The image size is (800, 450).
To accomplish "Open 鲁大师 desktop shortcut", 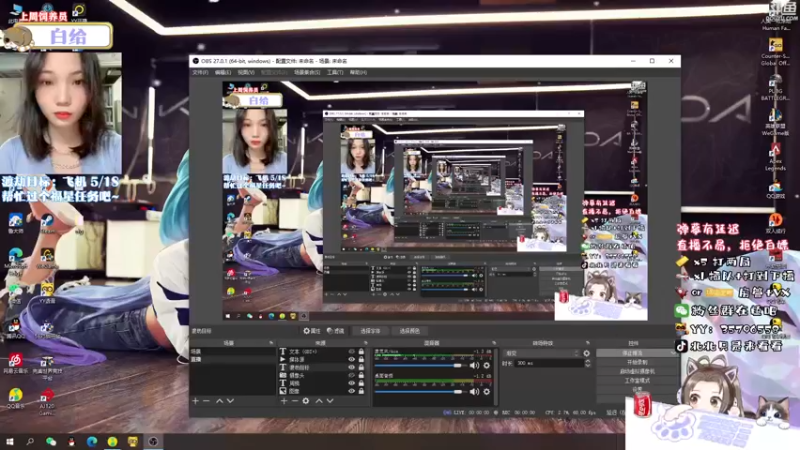I will tap(15, 223).
